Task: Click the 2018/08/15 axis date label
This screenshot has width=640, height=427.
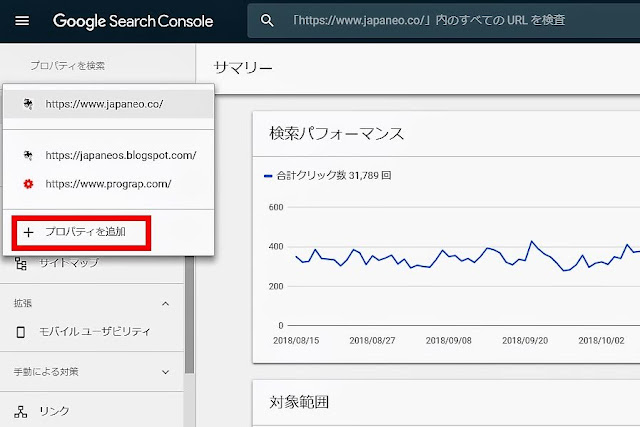Action: click(x=296, y=340)
